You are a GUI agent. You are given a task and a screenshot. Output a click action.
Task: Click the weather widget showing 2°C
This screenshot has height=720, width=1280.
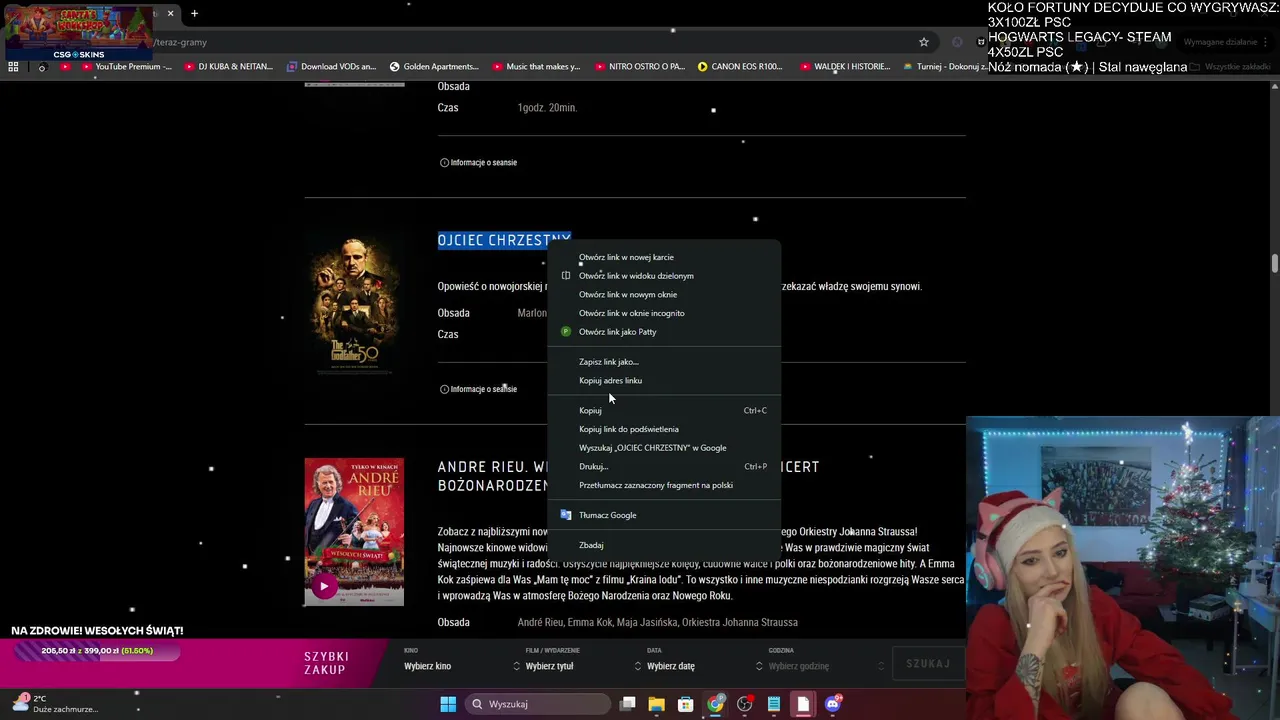click(x=55, y=703)
